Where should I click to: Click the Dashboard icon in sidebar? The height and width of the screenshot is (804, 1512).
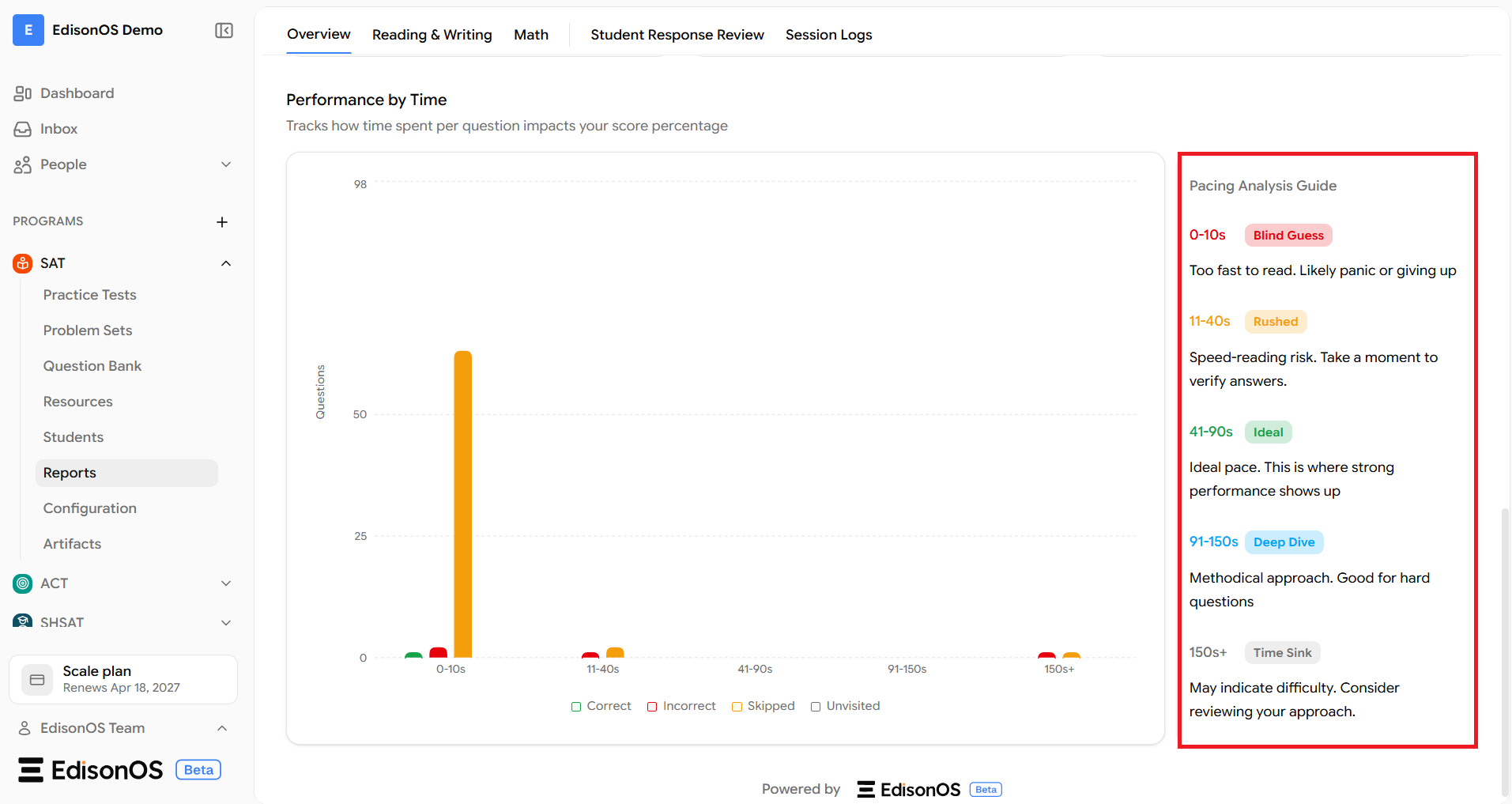(x=22, y=93)
